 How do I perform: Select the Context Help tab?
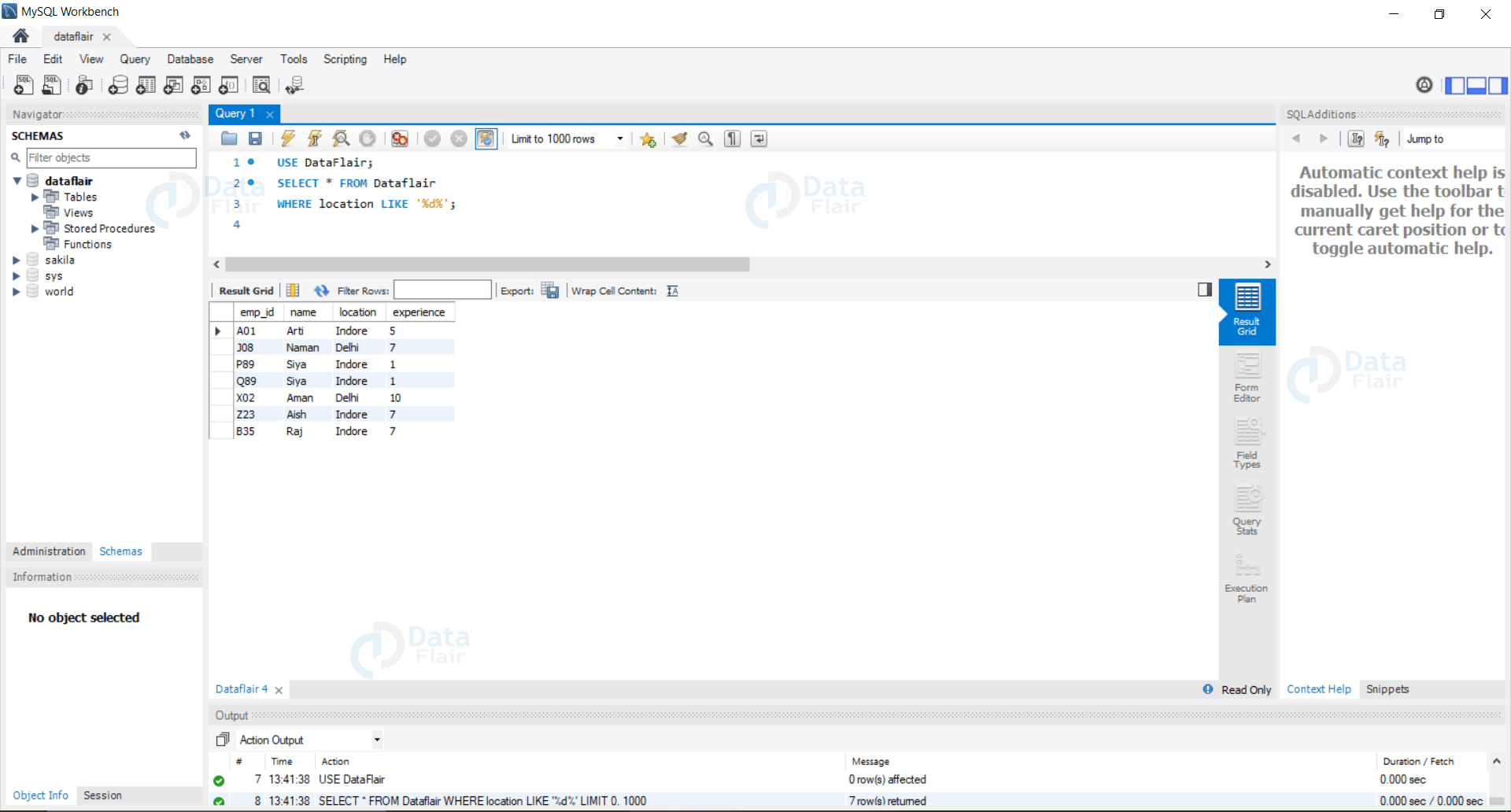(1319, 688)
